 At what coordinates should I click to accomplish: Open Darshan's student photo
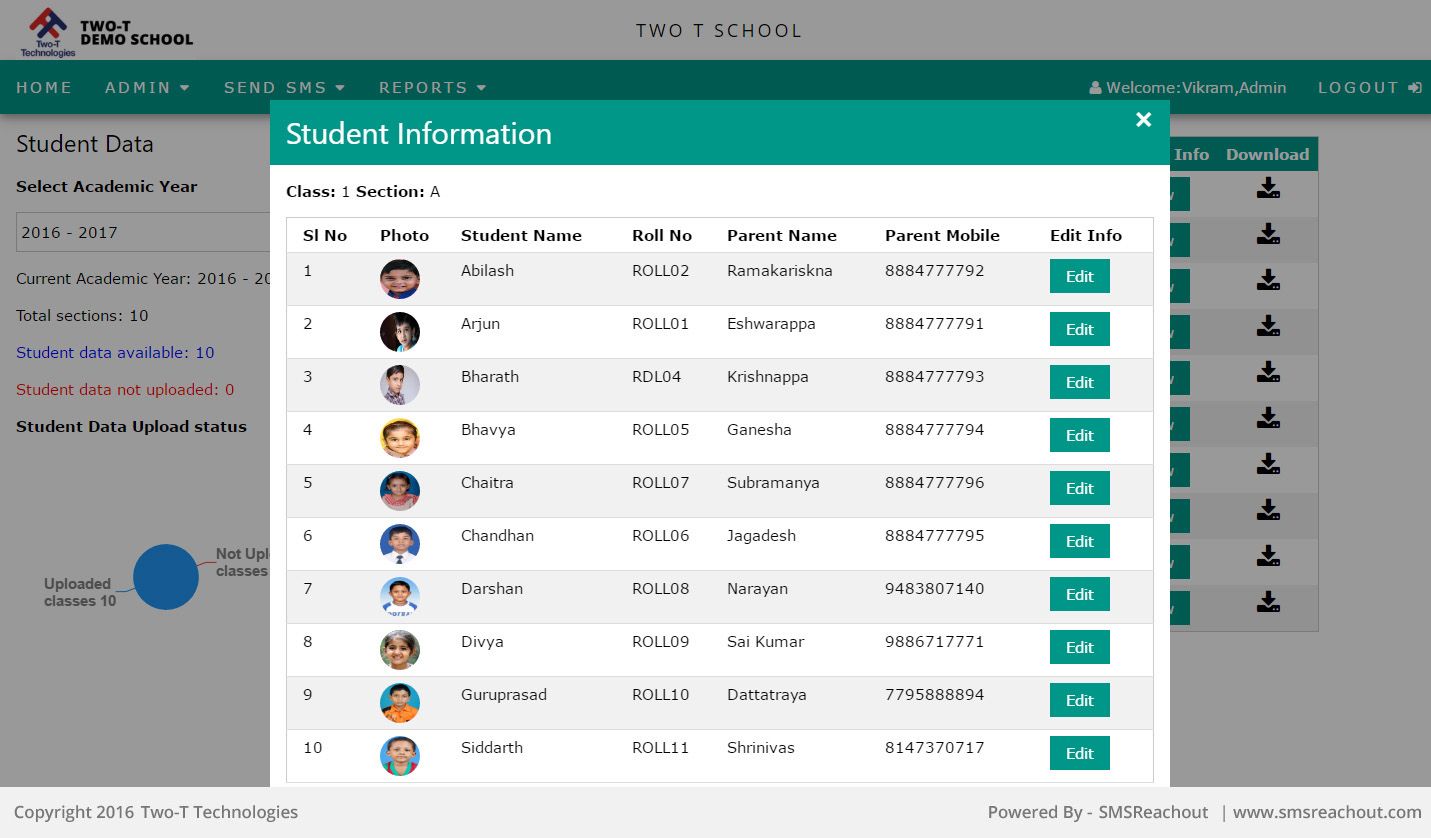pos(400,597)
